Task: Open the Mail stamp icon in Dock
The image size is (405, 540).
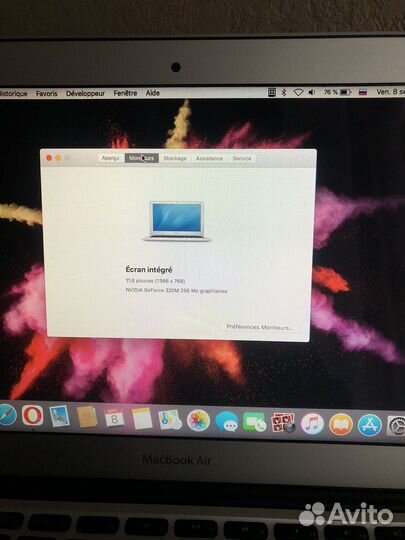Action: 59,416
